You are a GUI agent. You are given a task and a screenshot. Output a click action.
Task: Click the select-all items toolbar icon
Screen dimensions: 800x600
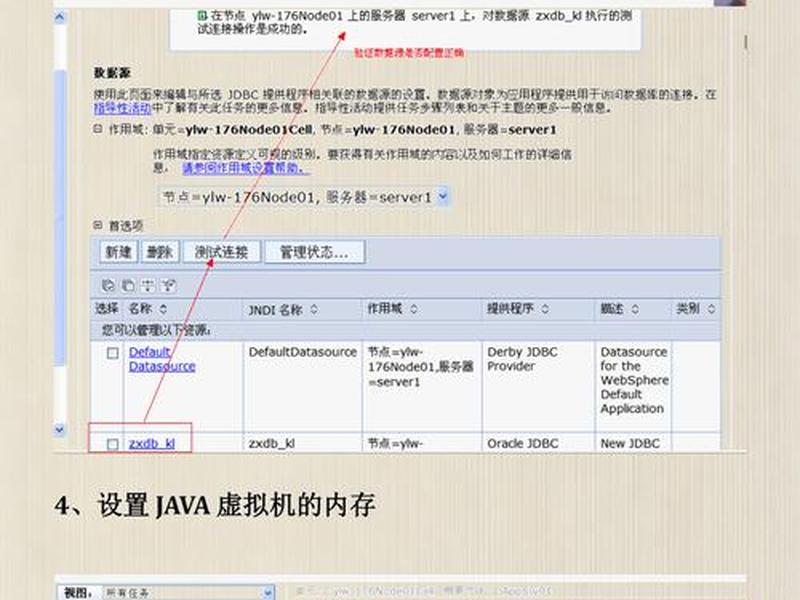click(x=108, y=285)
